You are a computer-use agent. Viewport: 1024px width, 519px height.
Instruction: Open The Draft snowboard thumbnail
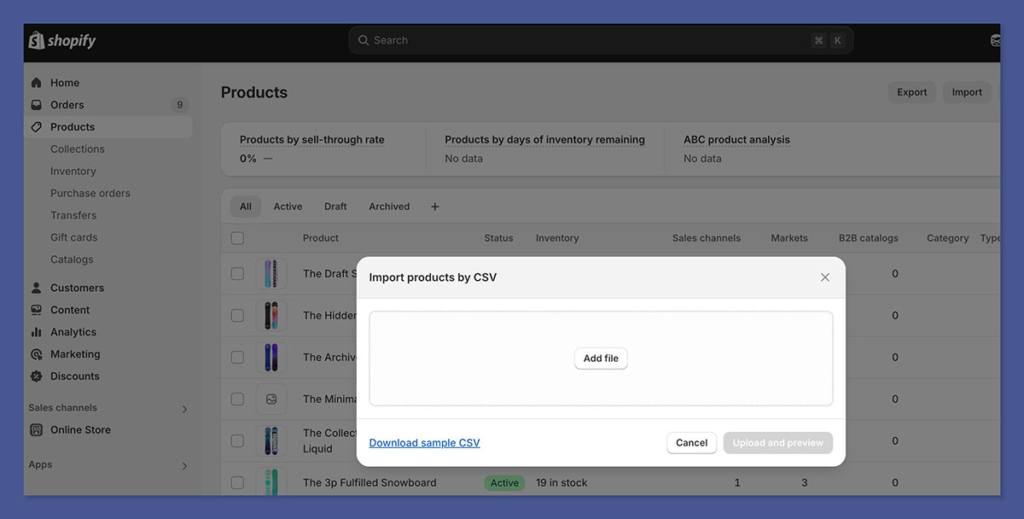coord(271,274)
